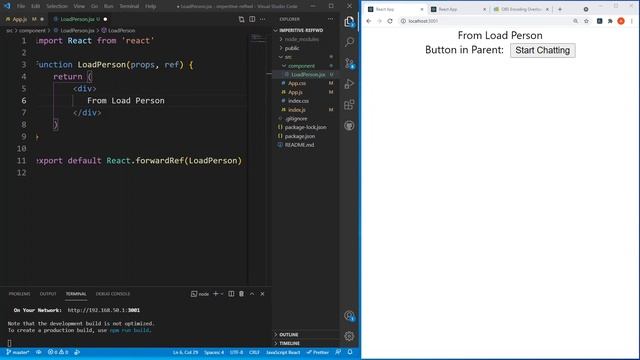The height and width of the screenshot is (360, 640).
Task: Bookmark this page with the star icon
Action: 587,21
